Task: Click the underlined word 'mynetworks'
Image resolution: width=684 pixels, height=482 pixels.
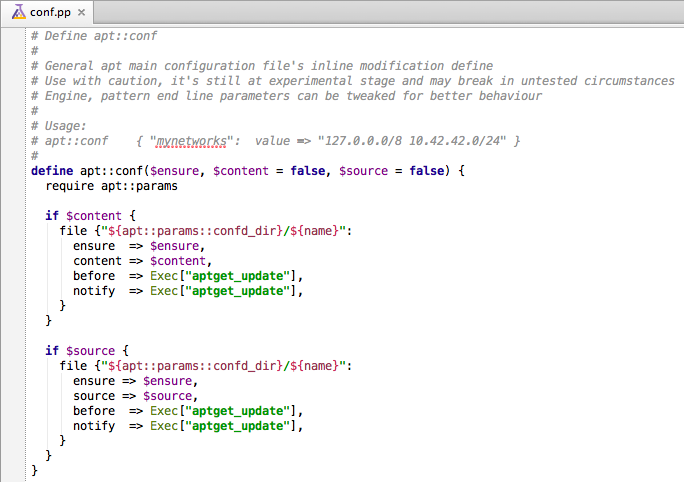Action: click(x=192, y=141)
